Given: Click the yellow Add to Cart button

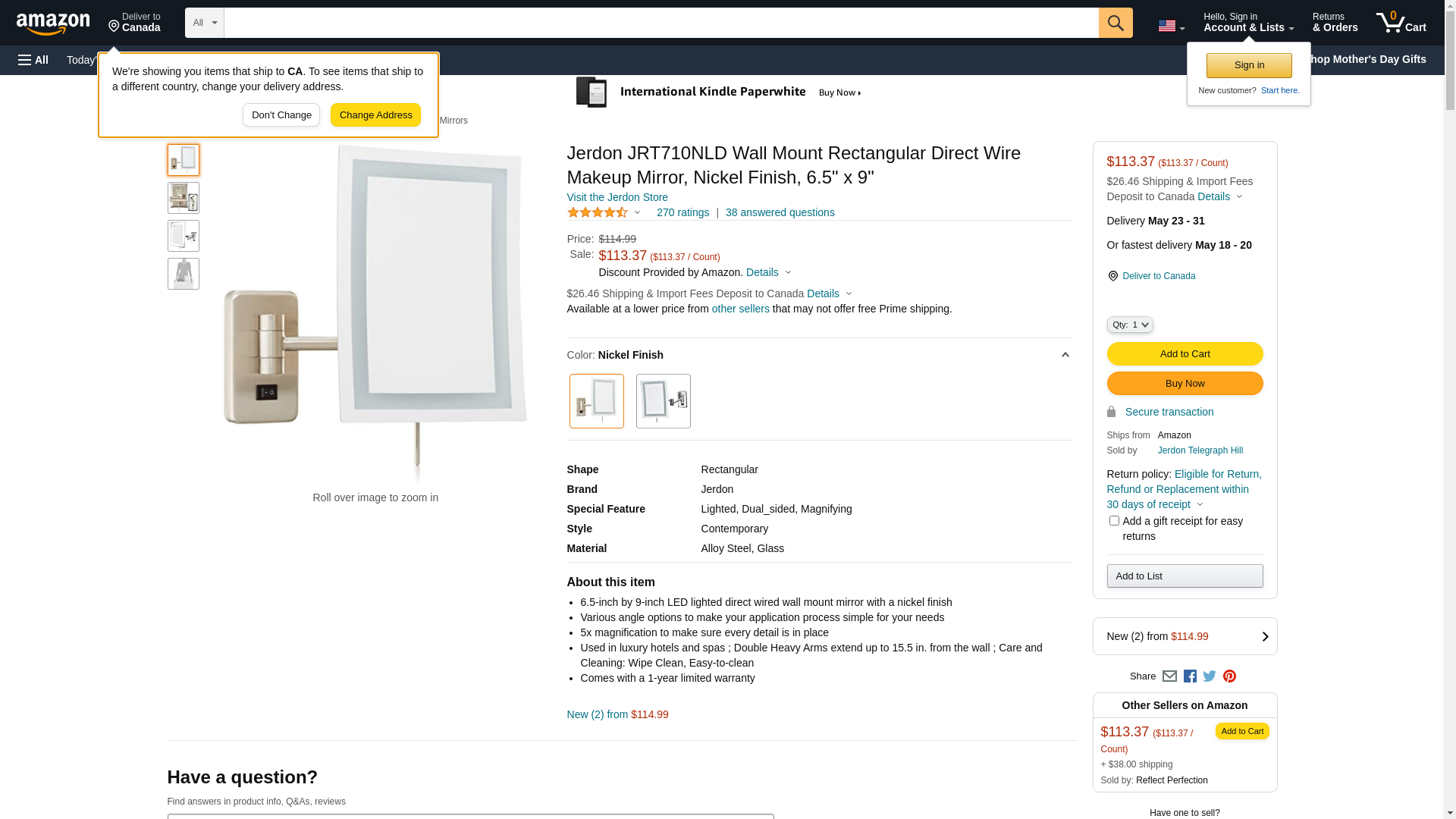Looking at the screenshot, I should 1185,354.
